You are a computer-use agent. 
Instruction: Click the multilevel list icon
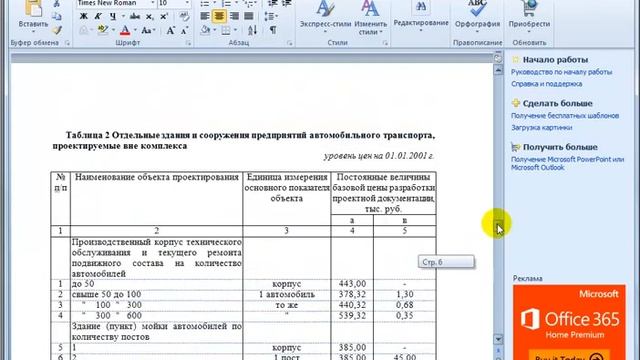pyautogui.click(x=248, y=4)
